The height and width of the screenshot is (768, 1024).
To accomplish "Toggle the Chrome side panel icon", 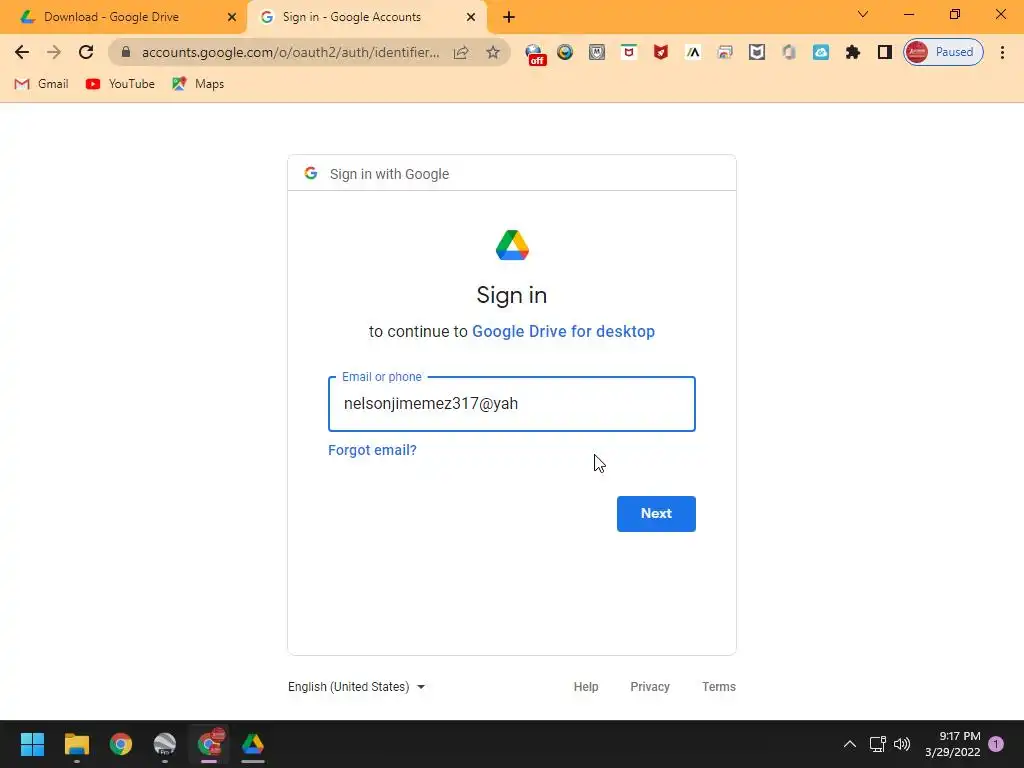I will (885, 52).
